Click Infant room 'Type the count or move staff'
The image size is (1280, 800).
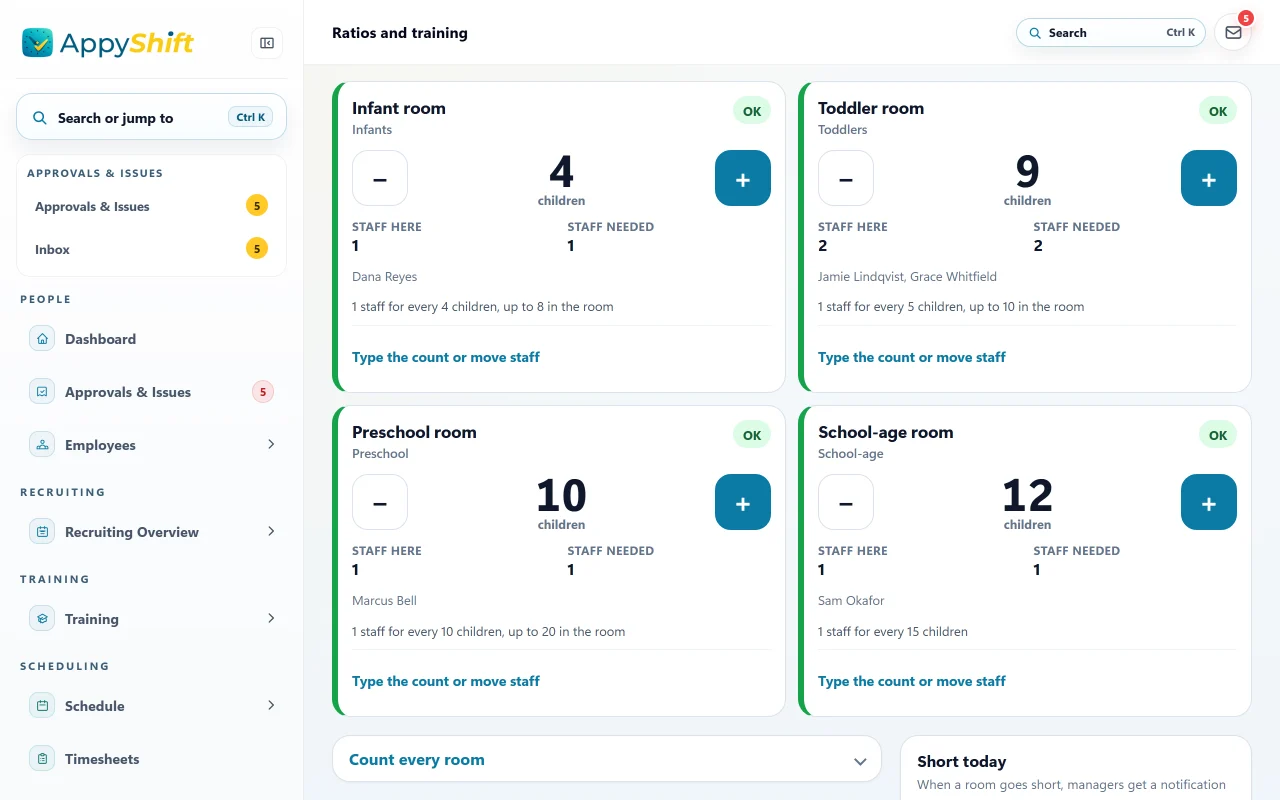point(446,357)
